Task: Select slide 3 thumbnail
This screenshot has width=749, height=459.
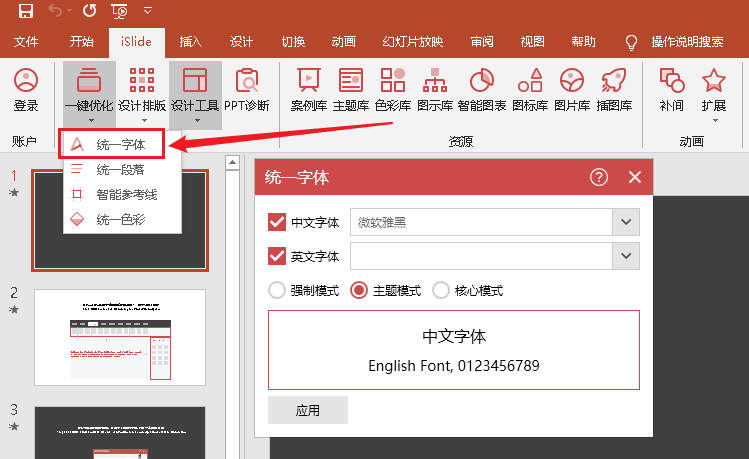Action: coord(120,432)
